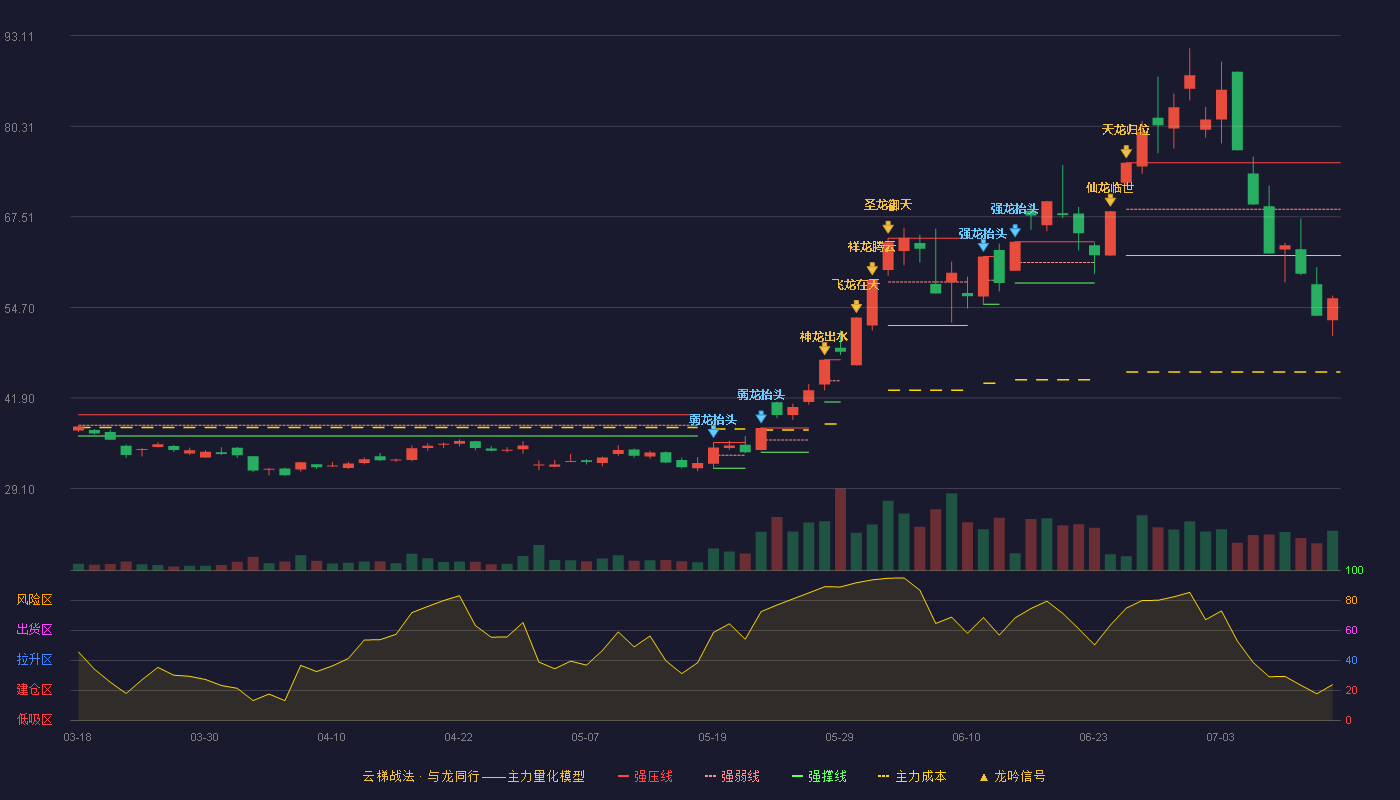The image size is (1400, 800).
Task: Select the 04-10 date axis label
Action: [x=331, y=737]
